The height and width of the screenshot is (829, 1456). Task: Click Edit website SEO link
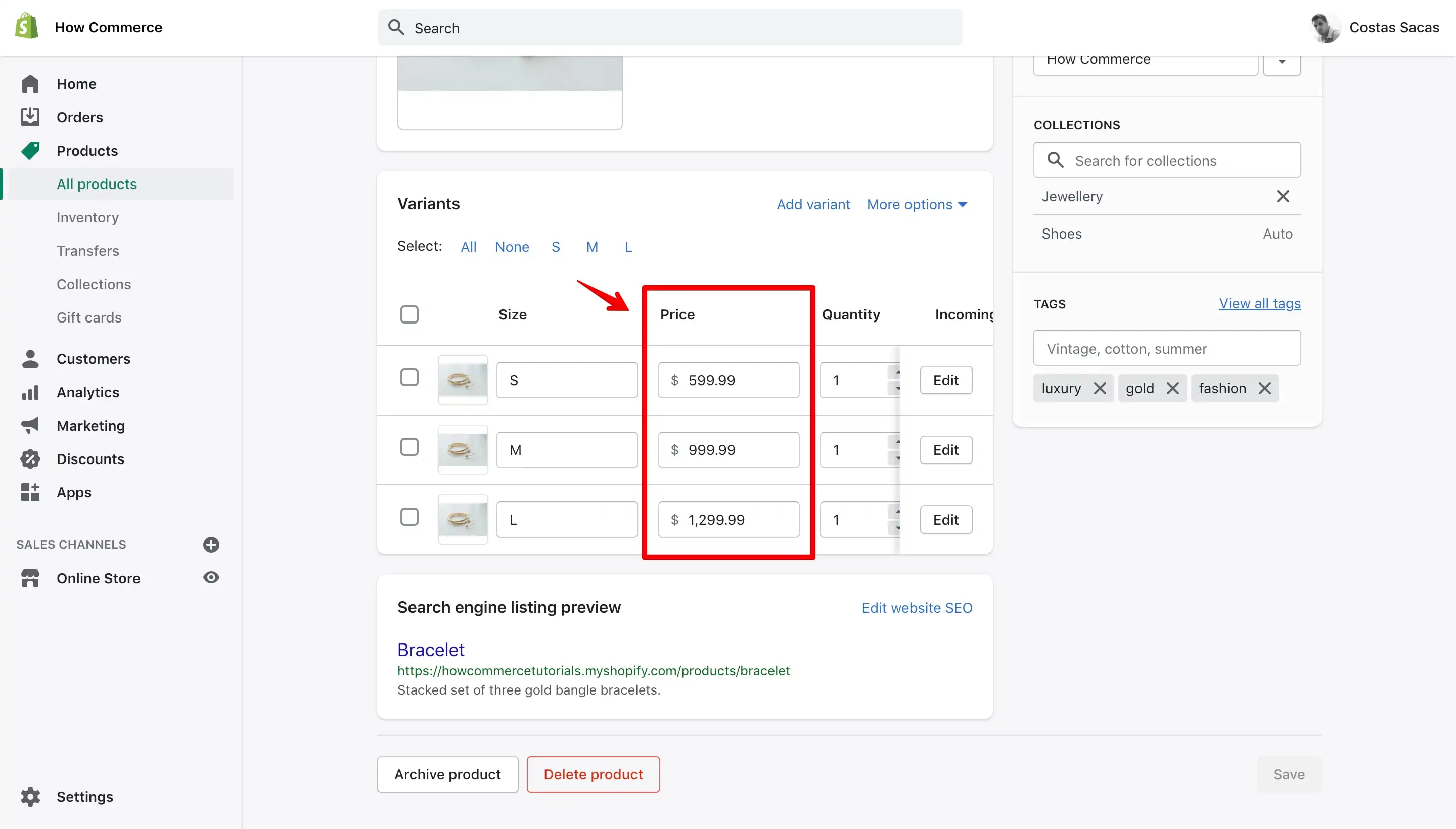917,608
